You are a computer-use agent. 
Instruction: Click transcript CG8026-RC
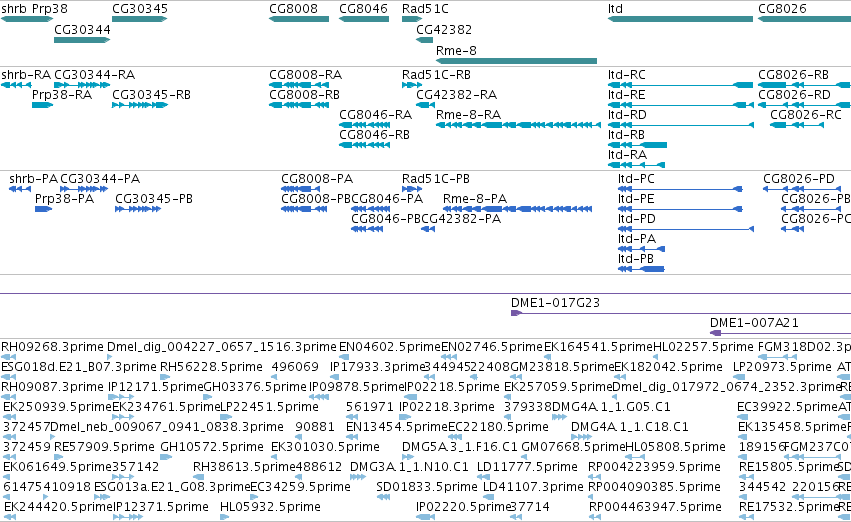coord(797,125)
